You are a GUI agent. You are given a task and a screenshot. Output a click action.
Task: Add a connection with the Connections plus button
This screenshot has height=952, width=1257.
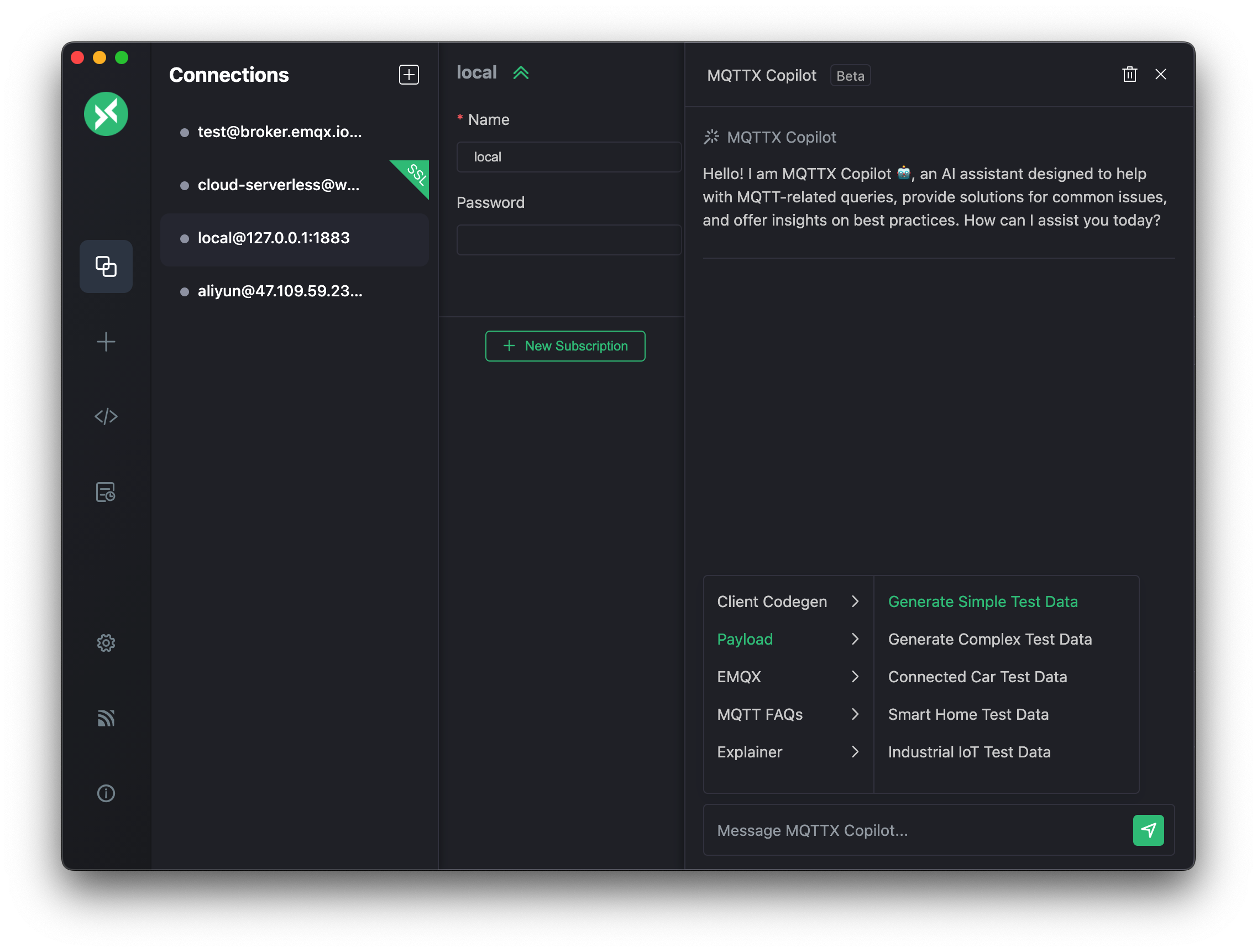coord(408,75)
